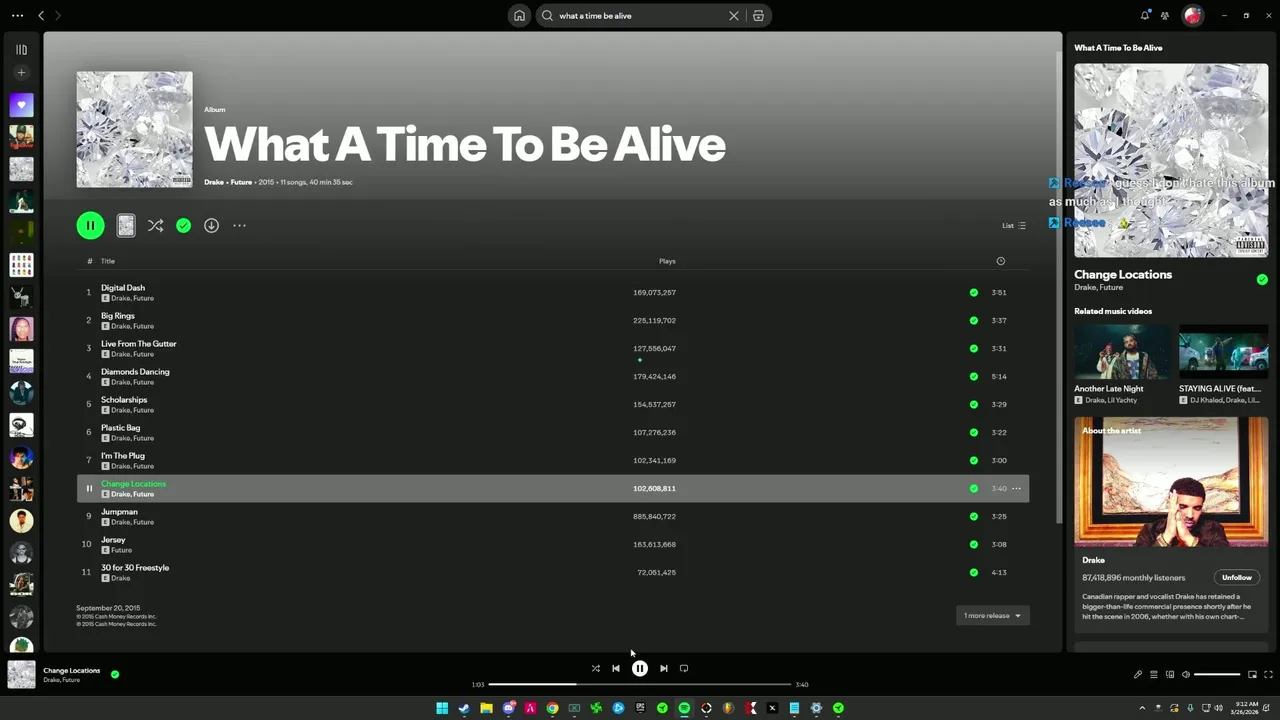The height and width of the screenshot is (720, 1280).
Task: Open the Future artist link under Jersey
Action: [x=121, y=550]
